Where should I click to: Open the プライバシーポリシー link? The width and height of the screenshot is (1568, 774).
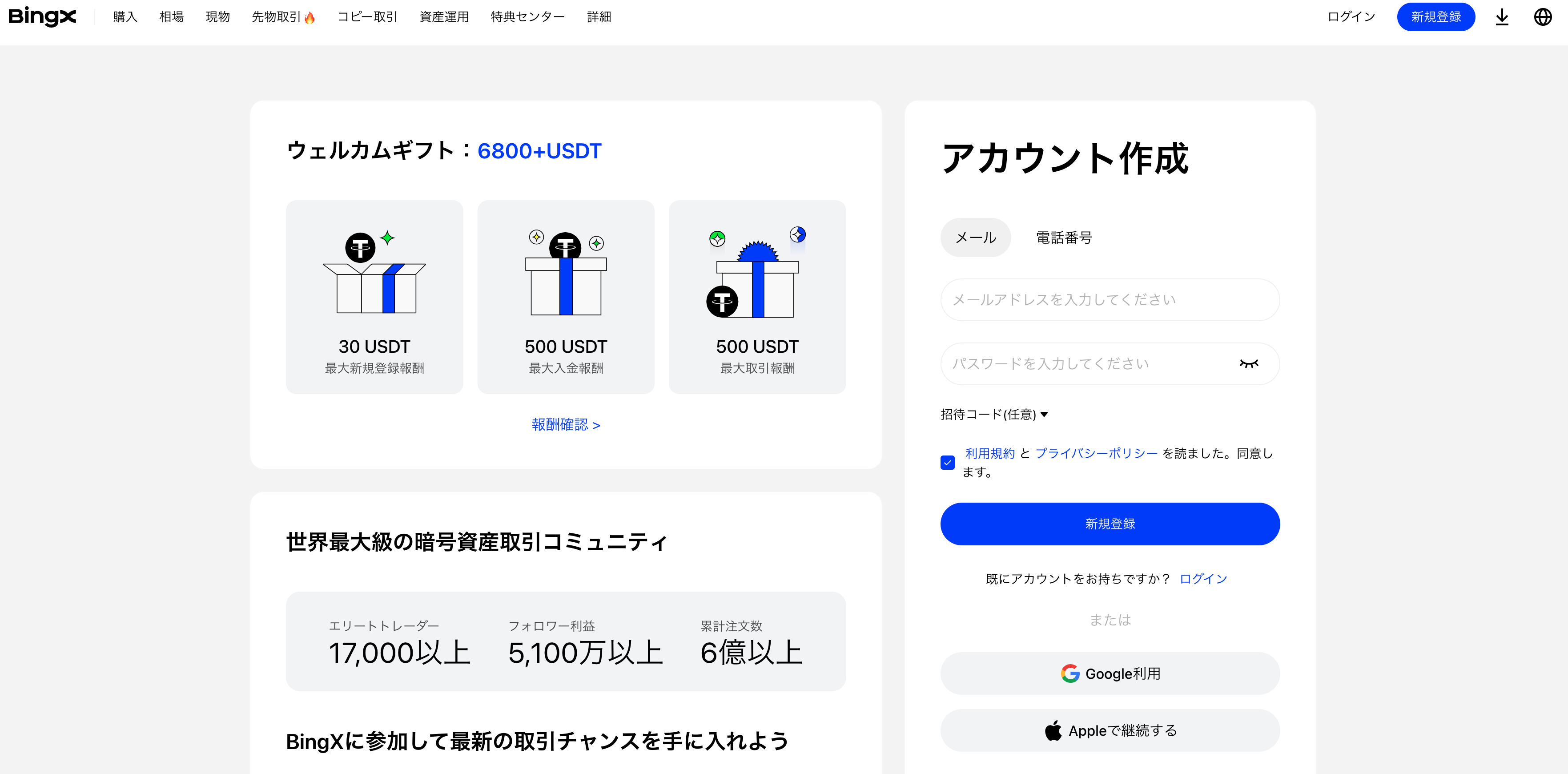click(x=1096, y=453)
